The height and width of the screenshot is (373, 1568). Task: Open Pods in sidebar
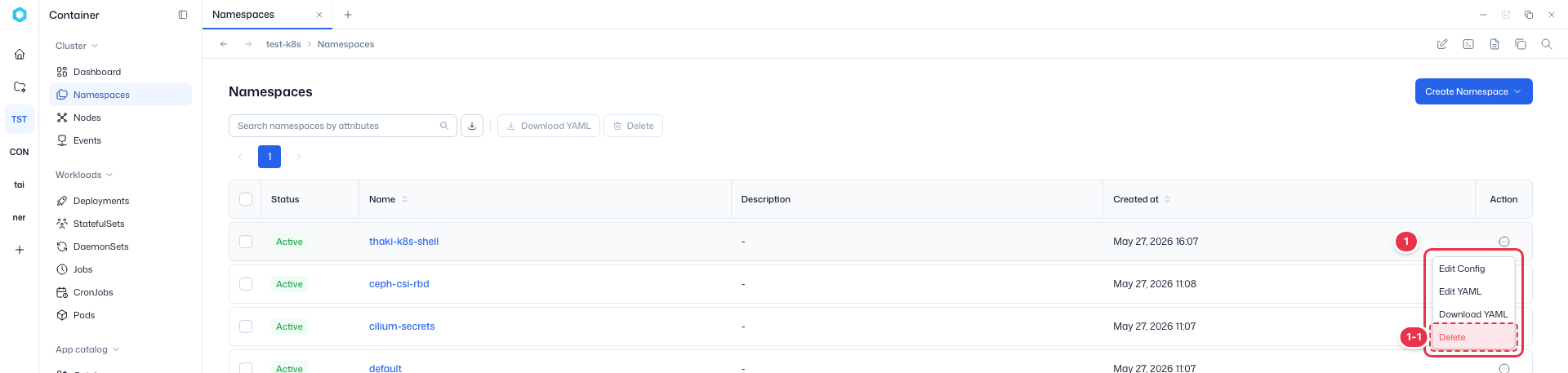click(x=120, y=315)
